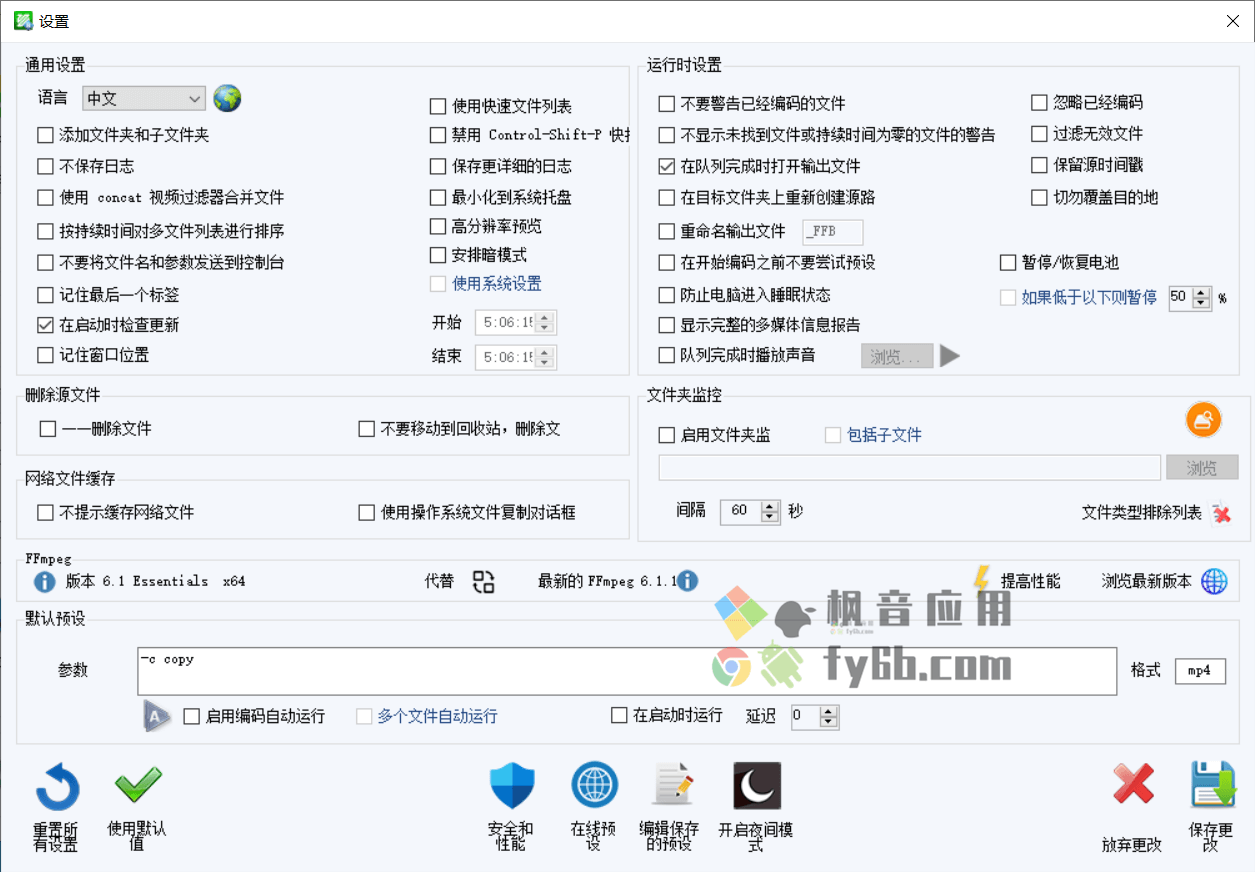Click edit saved presets notepad icon

(x=673, y=785)
